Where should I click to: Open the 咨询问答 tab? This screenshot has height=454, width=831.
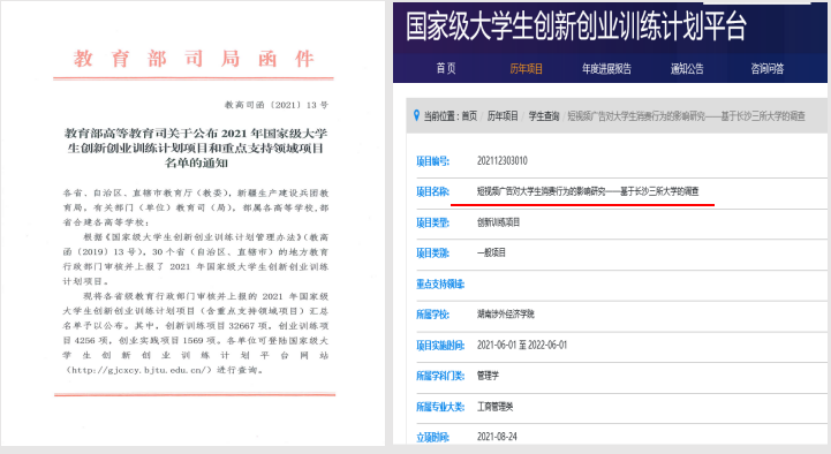tap(767, 68)
